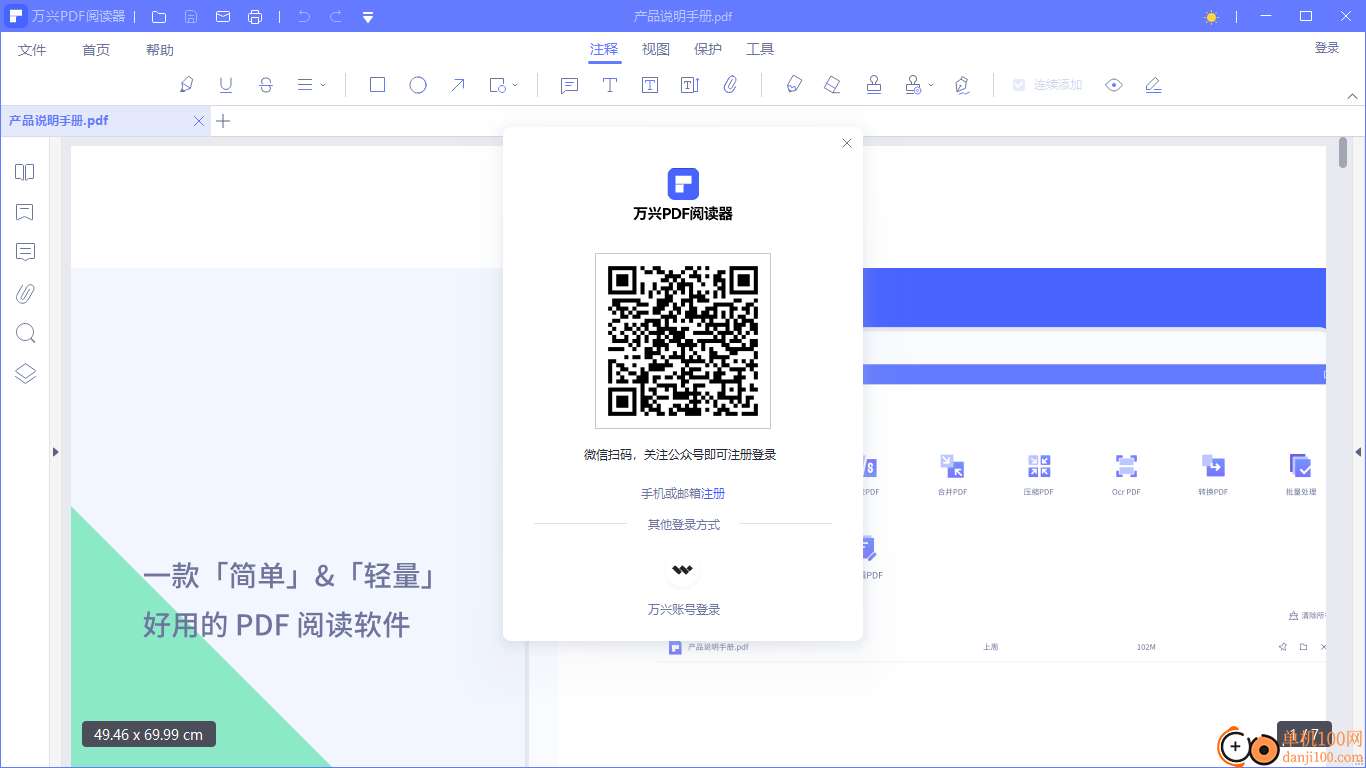Select the arrow drawing tool
The width and height of the screenshot is (1366, 768).
[458, 85]
